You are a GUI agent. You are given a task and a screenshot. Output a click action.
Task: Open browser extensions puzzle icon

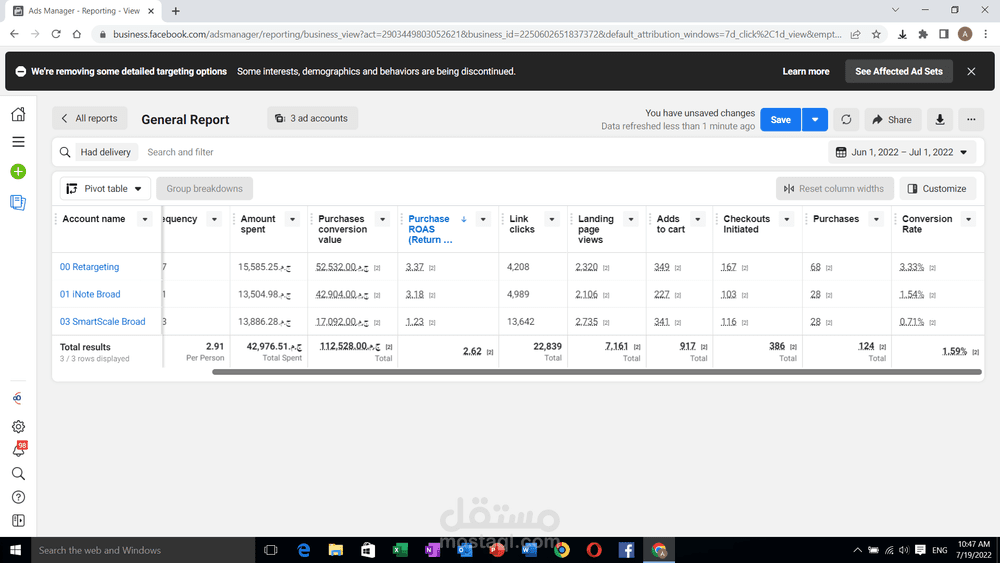tap(923, 34)
